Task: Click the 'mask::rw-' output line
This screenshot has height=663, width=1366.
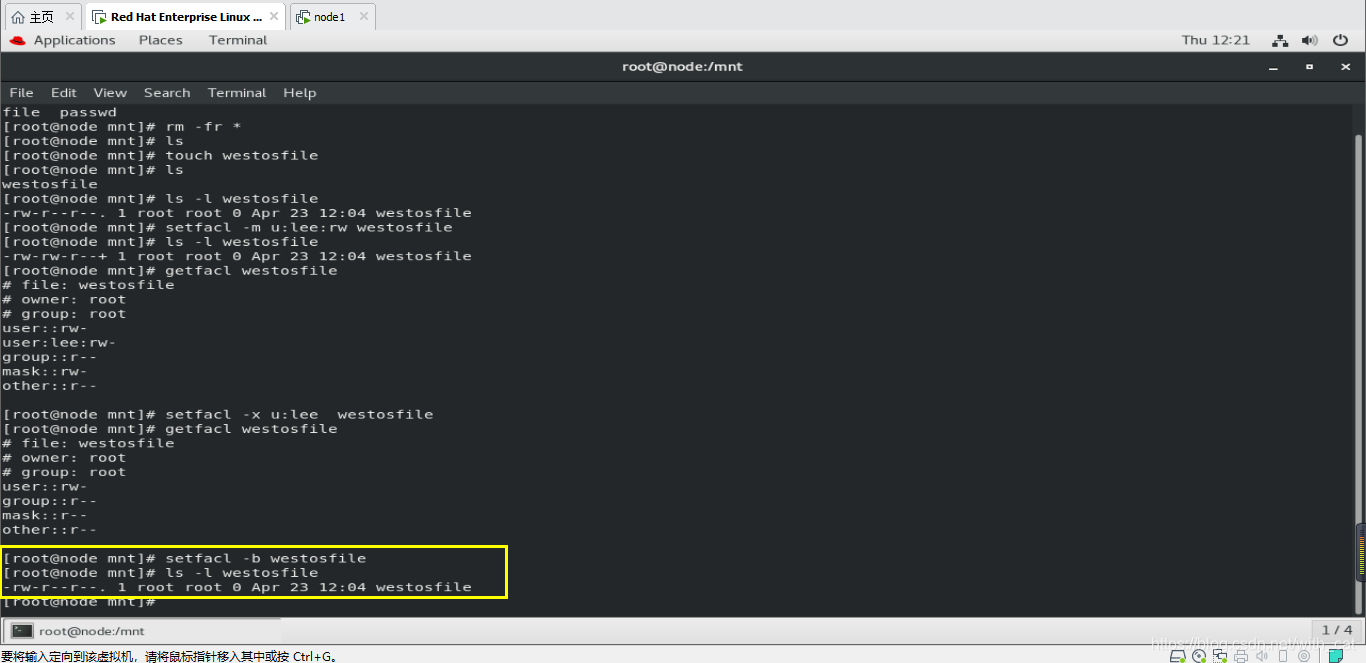Action: 45,371
